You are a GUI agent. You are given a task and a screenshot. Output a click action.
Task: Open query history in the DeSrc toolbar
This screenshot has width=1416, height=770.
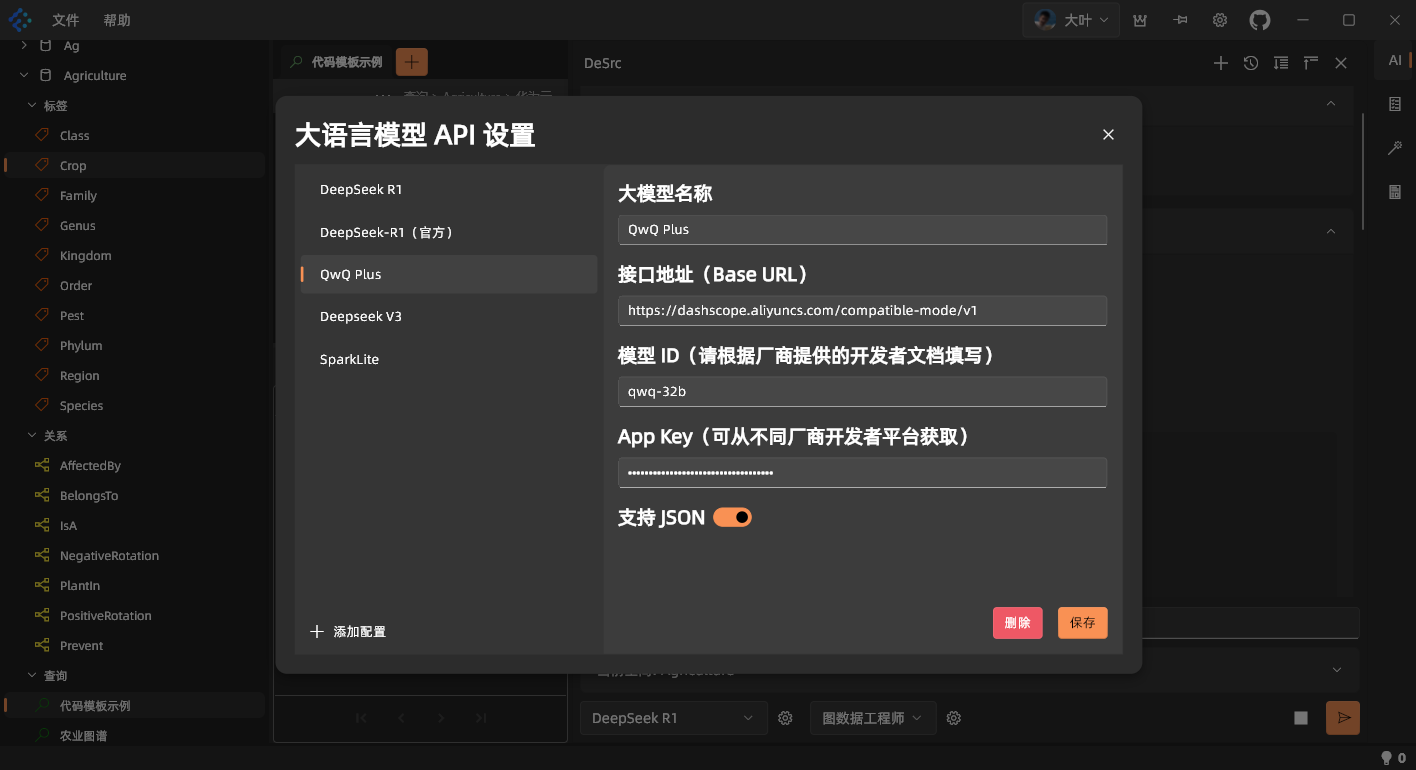(1250, 62)
